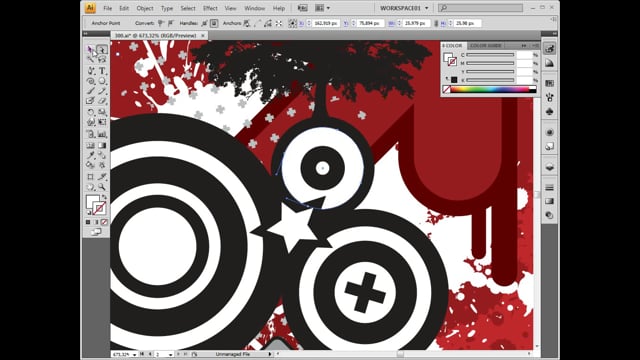
Task: Pick the Paintbrush tool
Action: point(90,91)
